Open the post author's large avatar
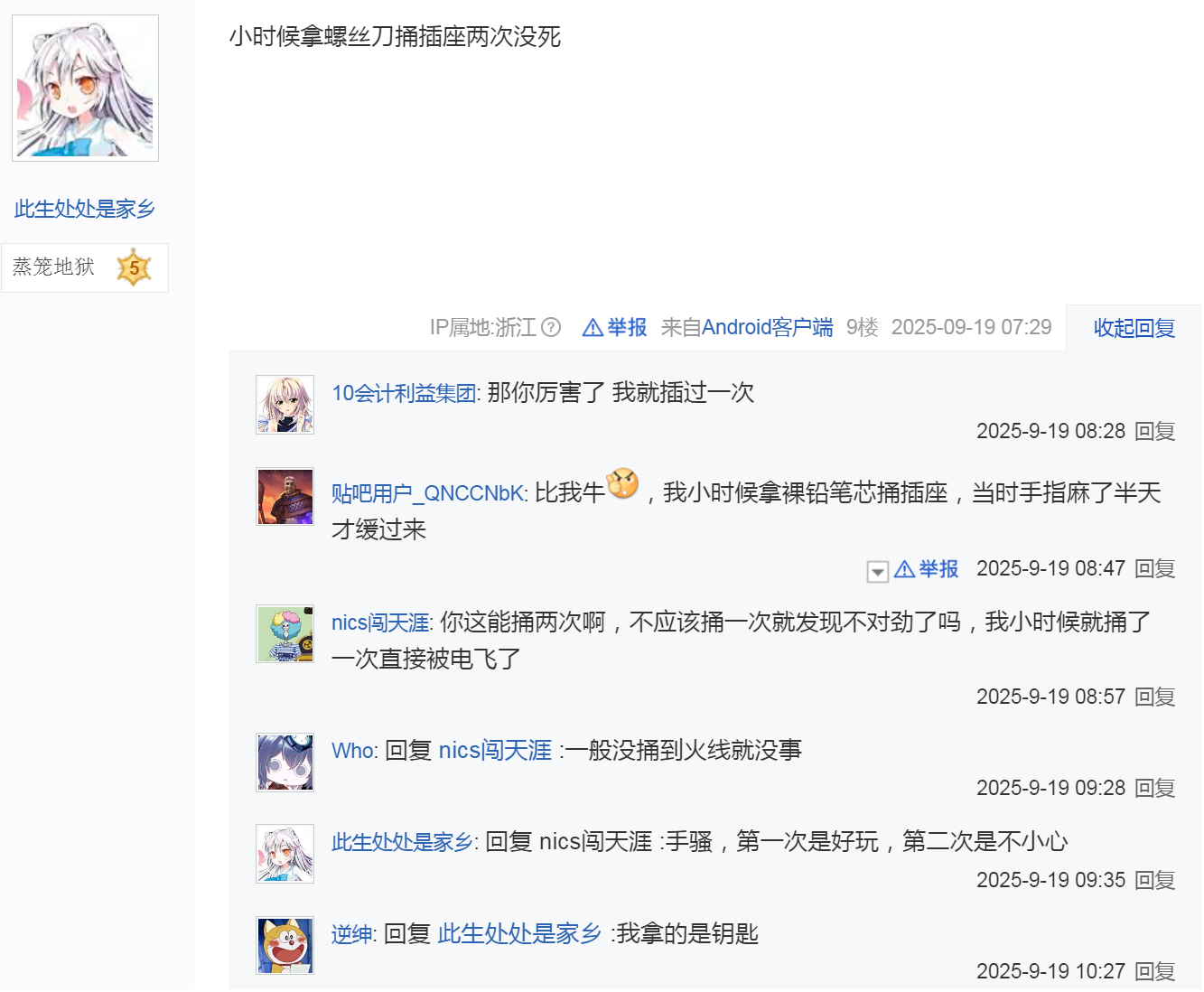The width and height of the screenshot is (1204, 992). tap(85, 88)
